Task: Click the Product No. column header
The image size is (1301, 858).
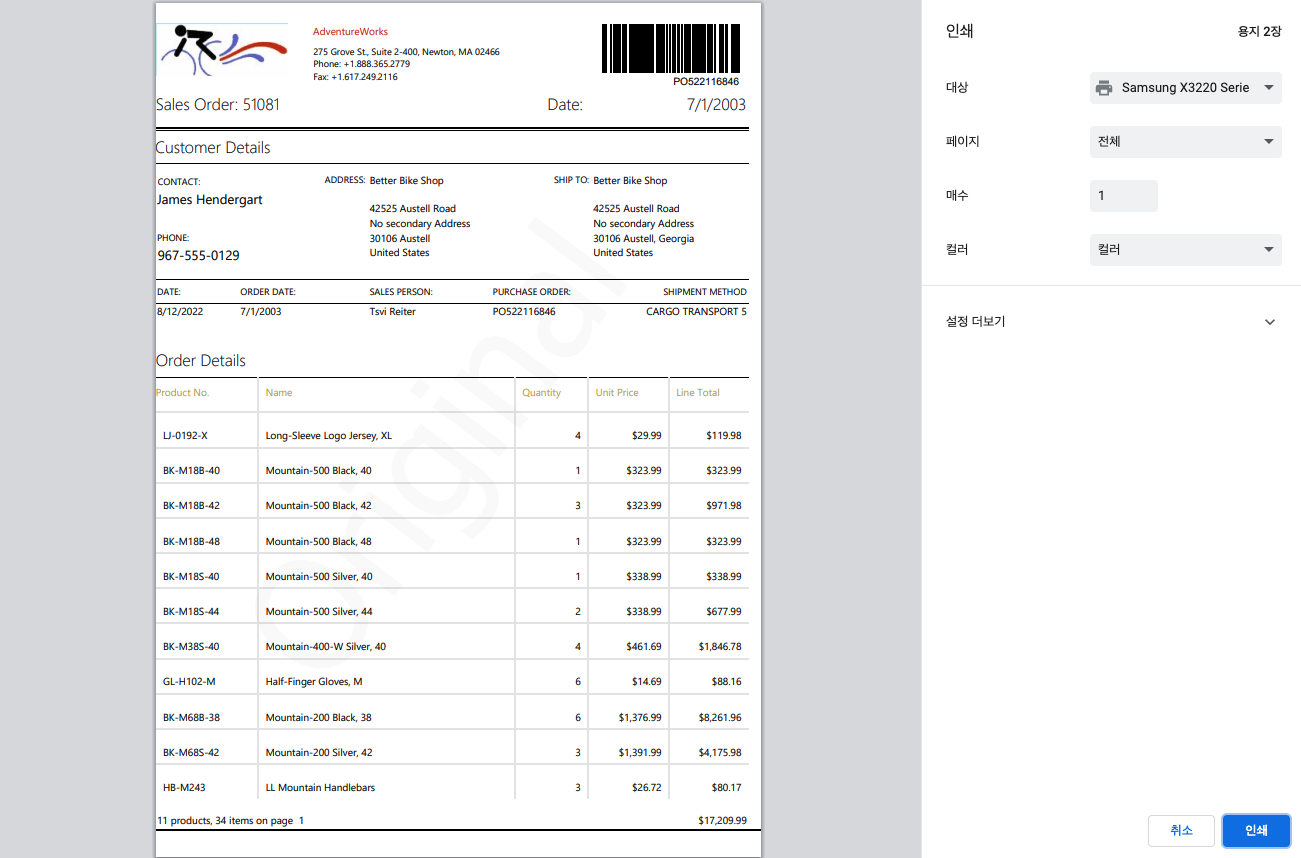Action: tap(183, 393)
